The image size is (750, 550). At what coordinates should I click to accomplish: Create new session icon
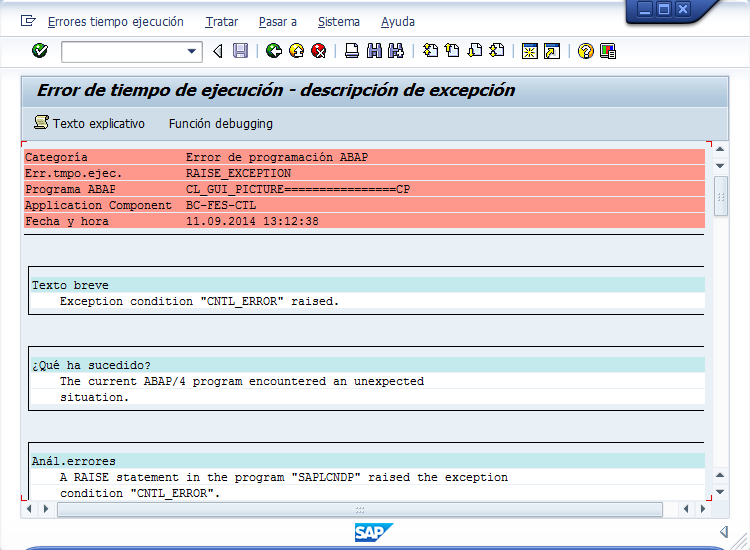(x=529, y=51)
